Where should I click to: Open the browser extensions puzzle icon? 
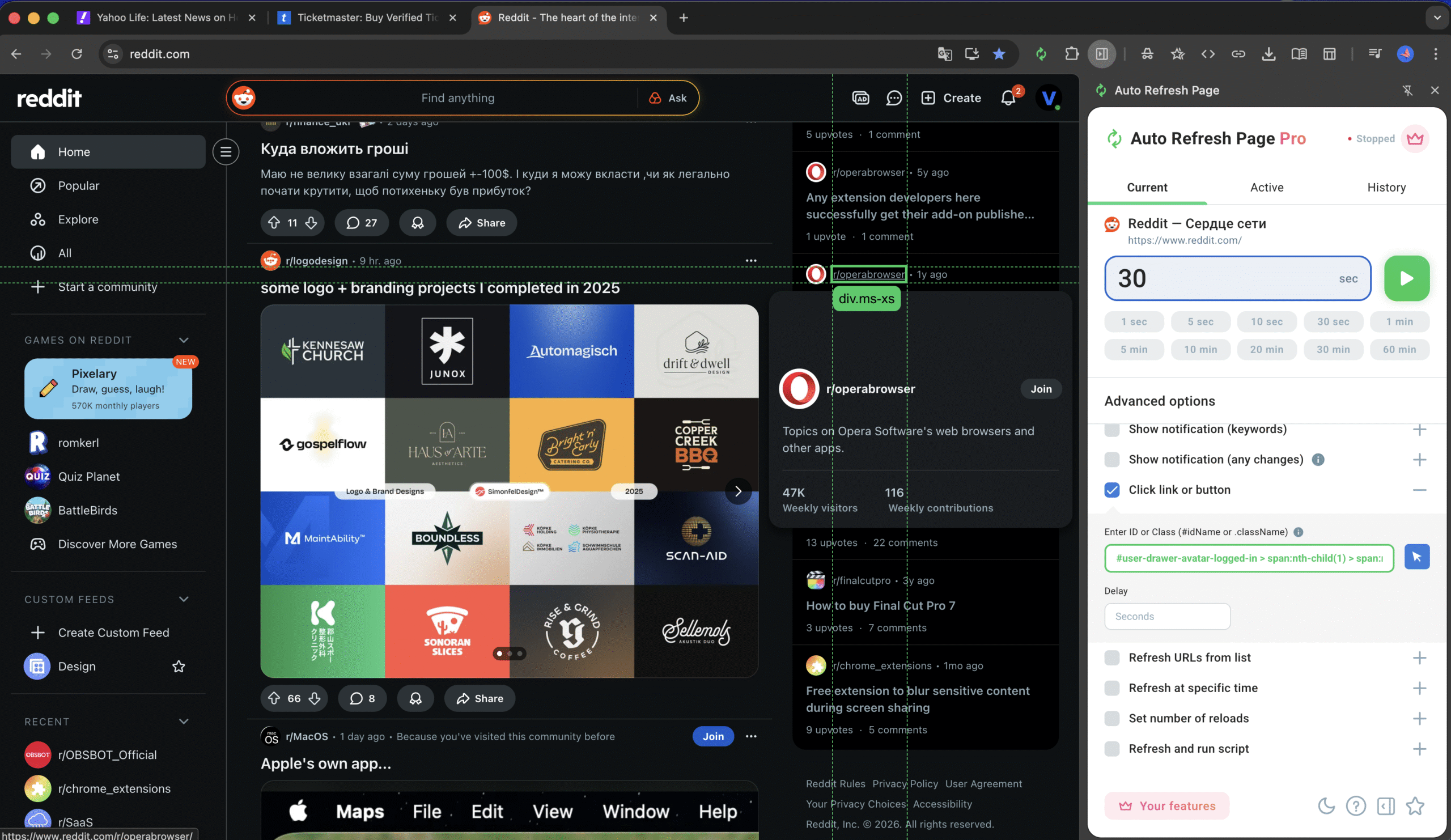click(x=1072, y=53)
